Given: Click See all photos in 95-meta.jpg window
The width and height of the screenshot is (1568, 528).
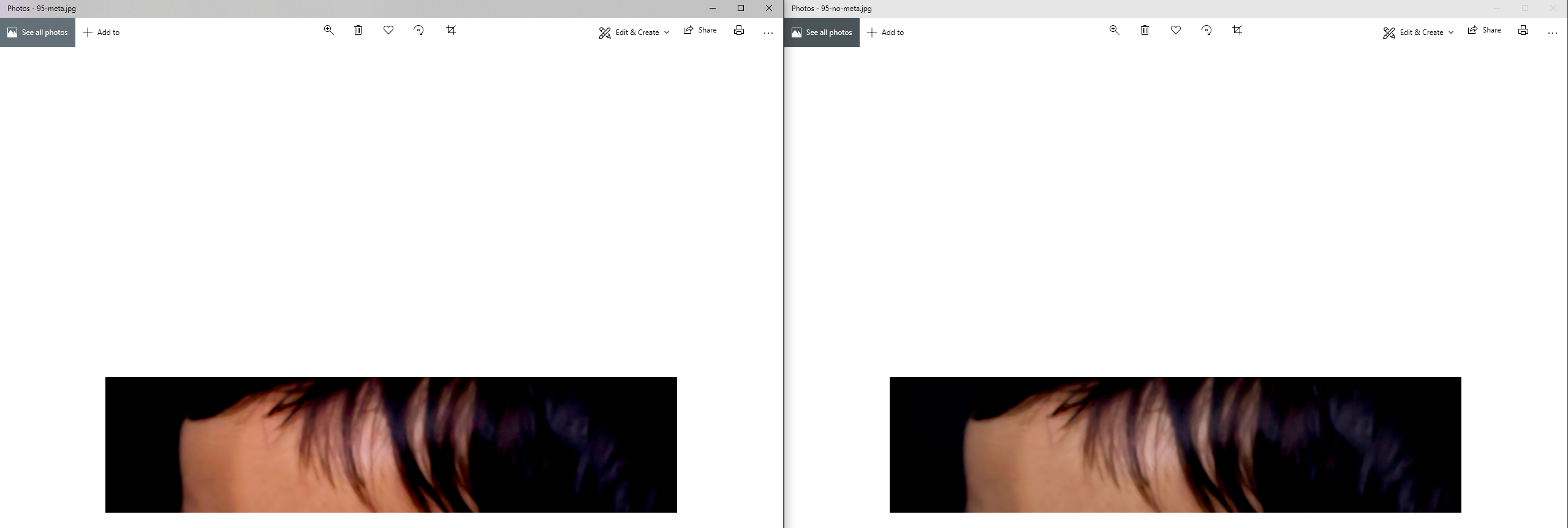Looking at the screenshot, I should (37, 33).
